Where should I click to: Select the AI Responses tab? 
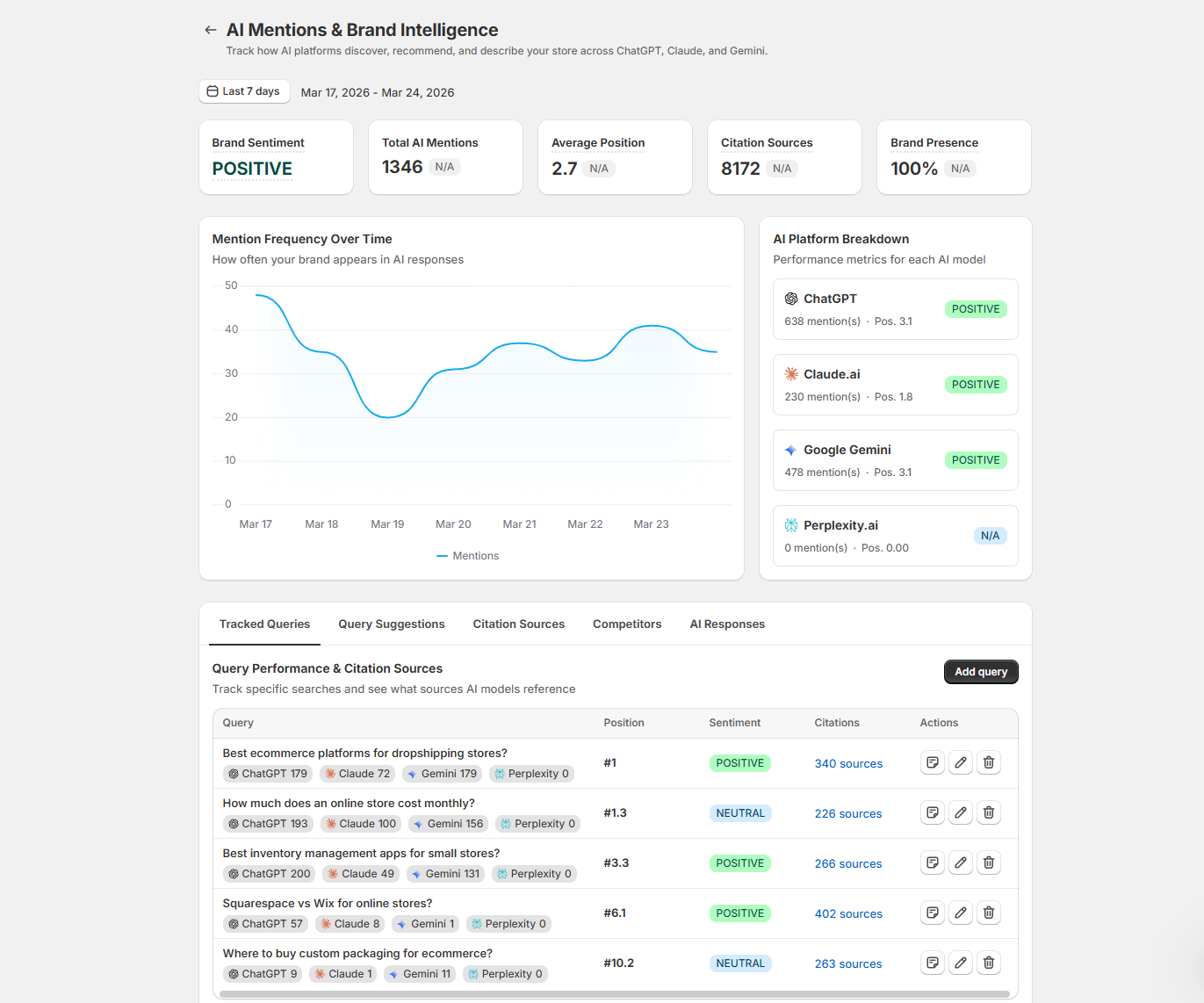pyautogui.click(x=727, y=624)
